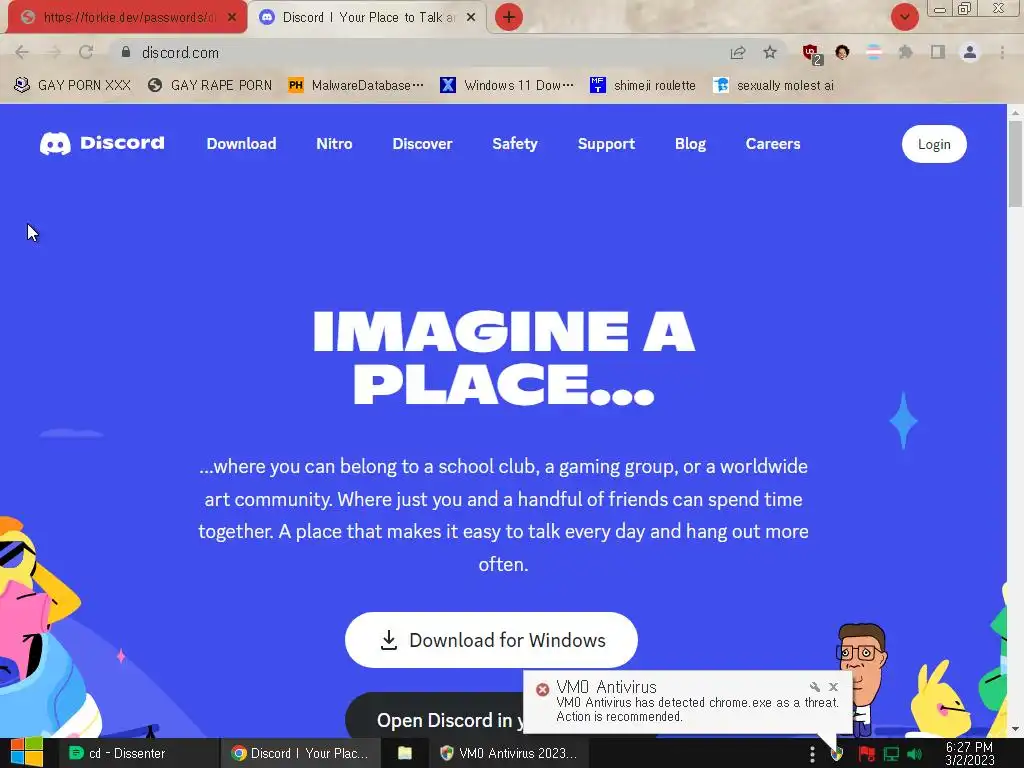Bookmark this page with the star icon
This screenshot has width=1024, height=768.
770,52
